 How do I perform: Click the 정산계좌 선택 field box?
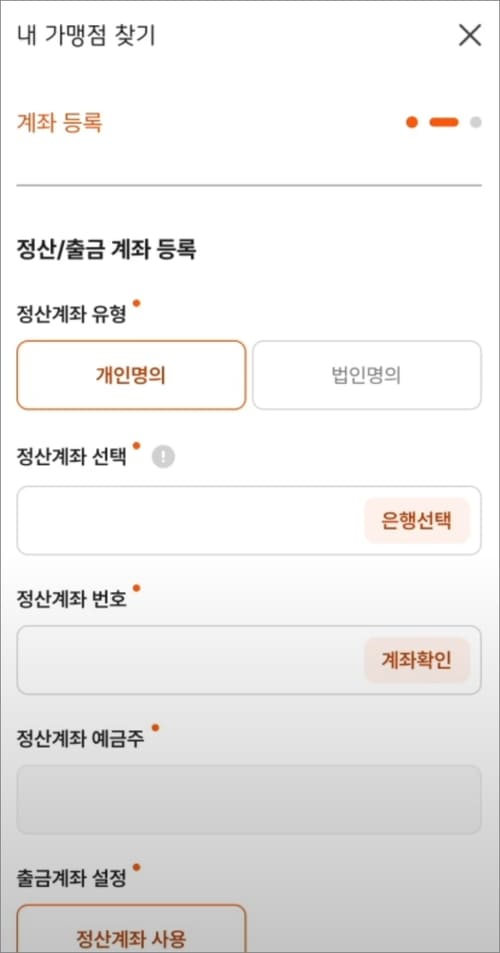(x=191, y=520)
